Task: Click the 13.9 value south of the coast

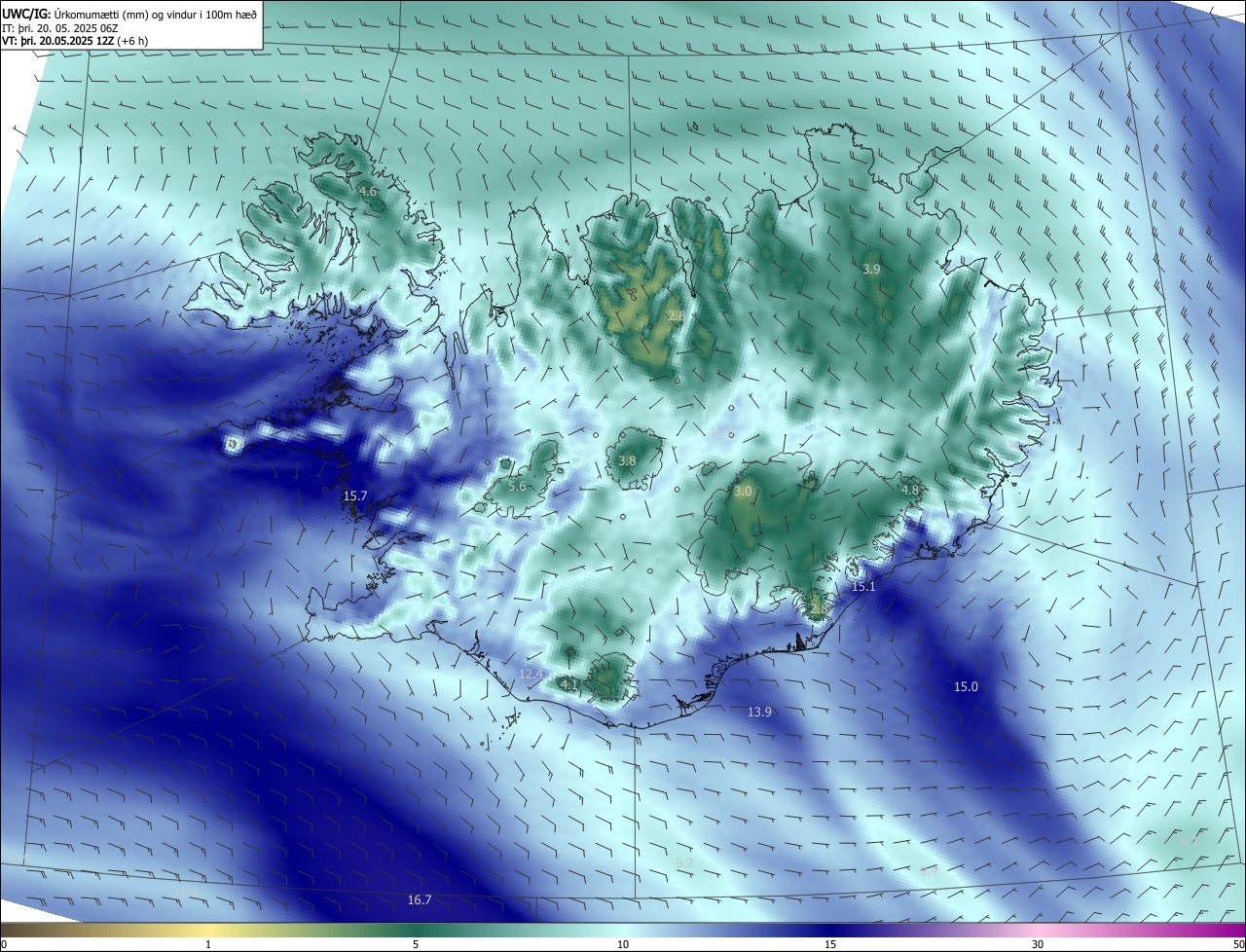Action: (x=759, y=713)
